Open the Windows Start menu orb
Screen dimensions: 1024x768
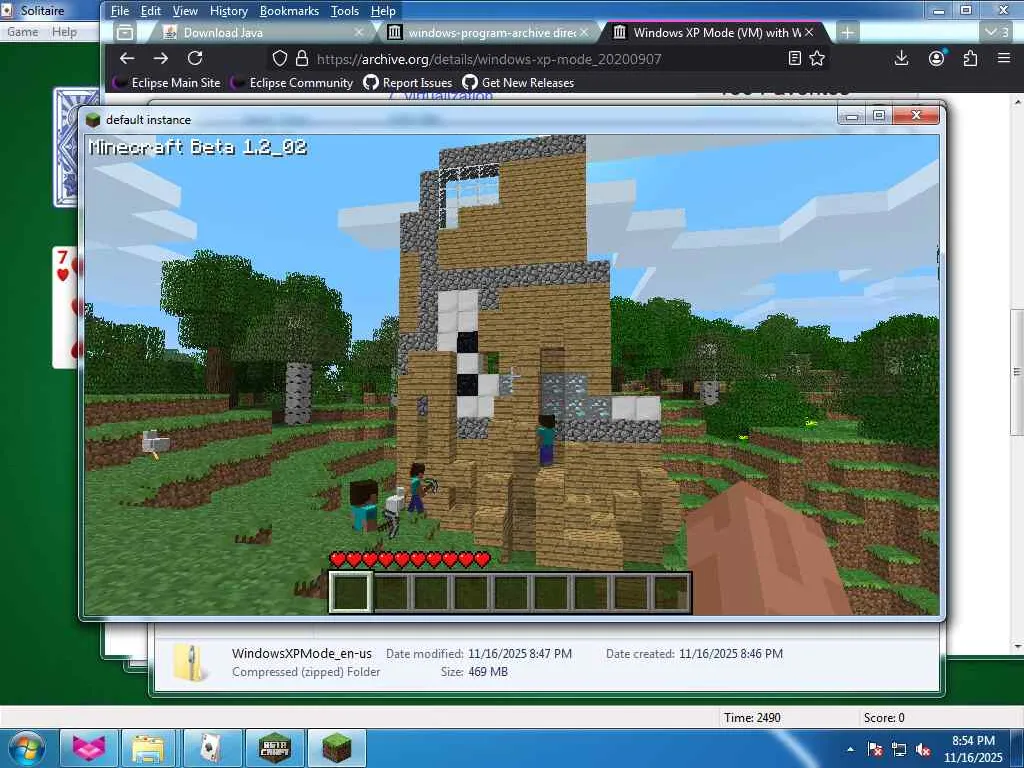(x=27, y=748)
